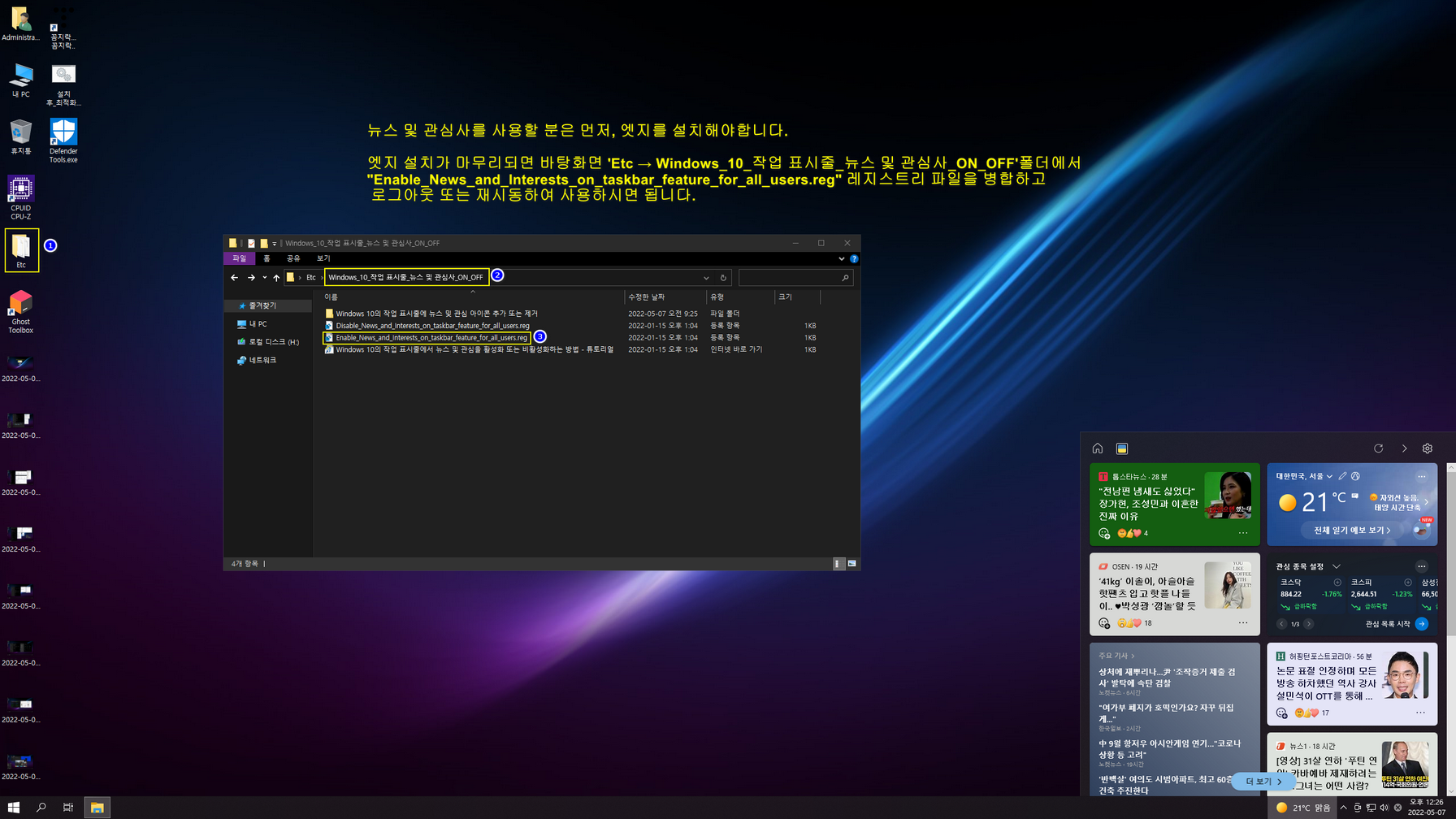Switch Explorer to details view icon
This screenshot has height=819, width=1456.
[x=838, y=563]
